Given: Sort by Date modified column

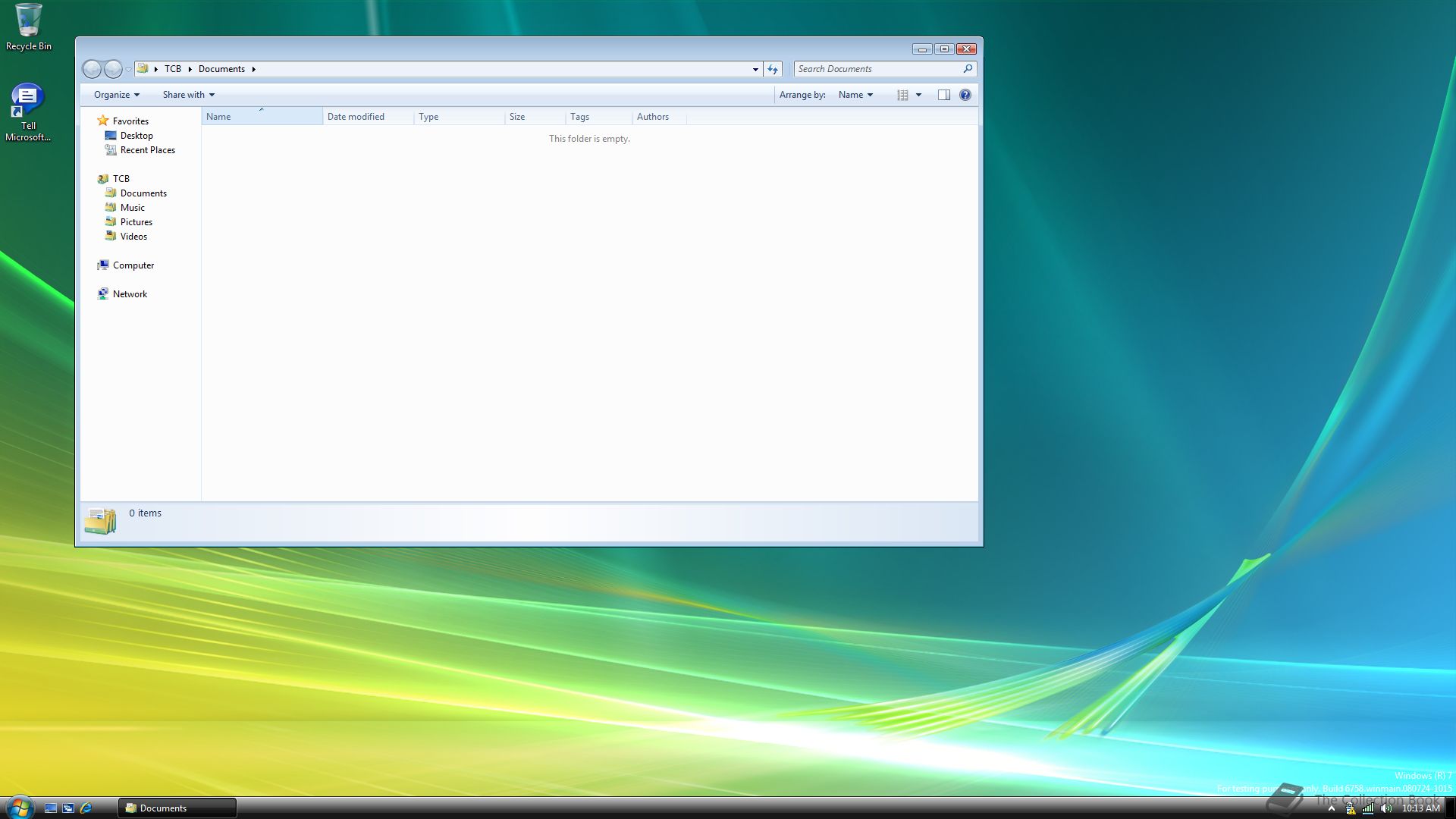Looking at the screenshot, I should click(x=368, y=117).
